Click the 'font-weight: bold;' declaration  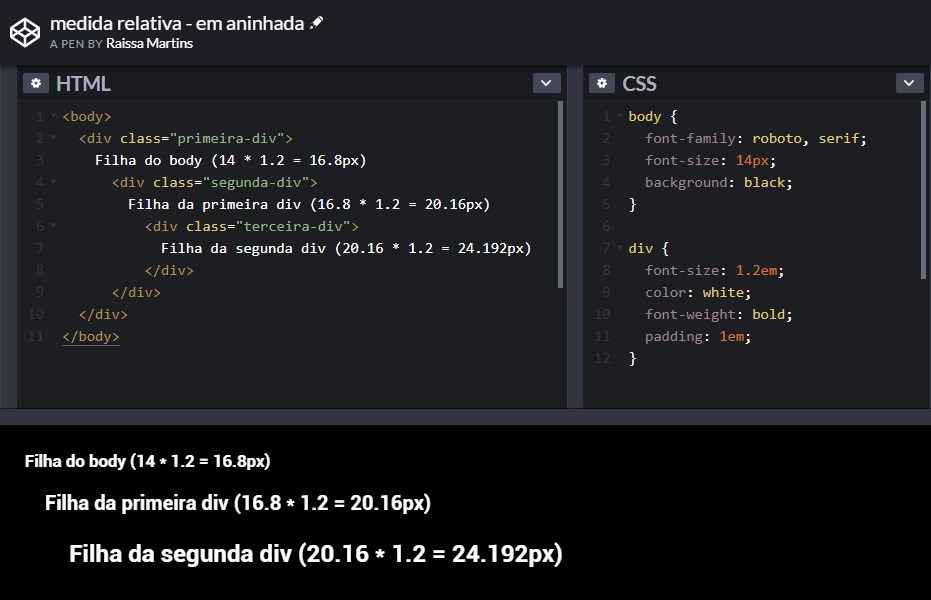click(x=718, y=315)
